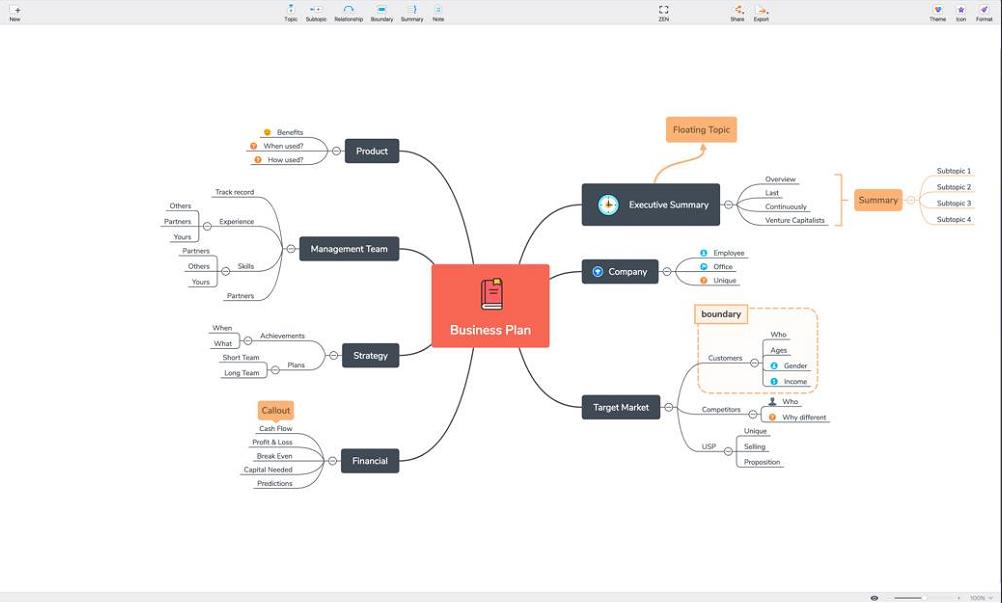1002x603 pixels.
Task: Enter ZEN mode
Action: coord(663,10)
